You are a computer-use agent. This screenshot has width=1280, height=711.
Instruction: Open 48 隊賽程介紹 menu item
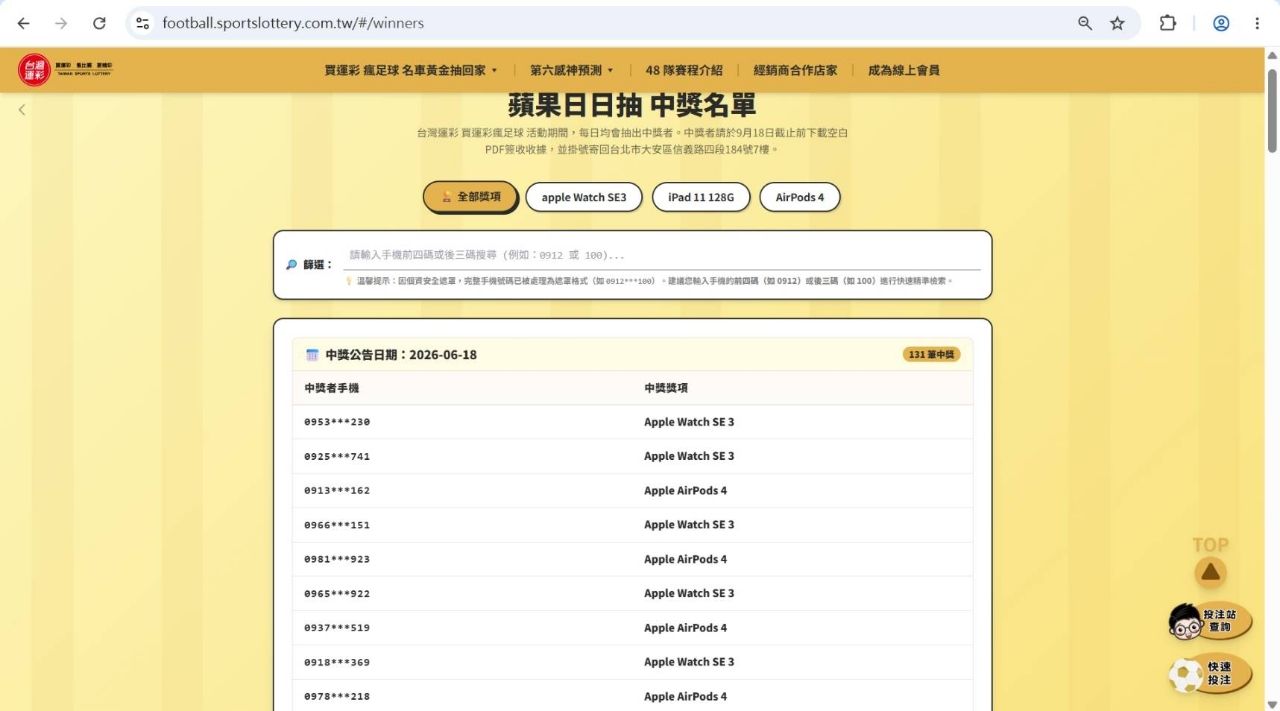coord(684,70)
